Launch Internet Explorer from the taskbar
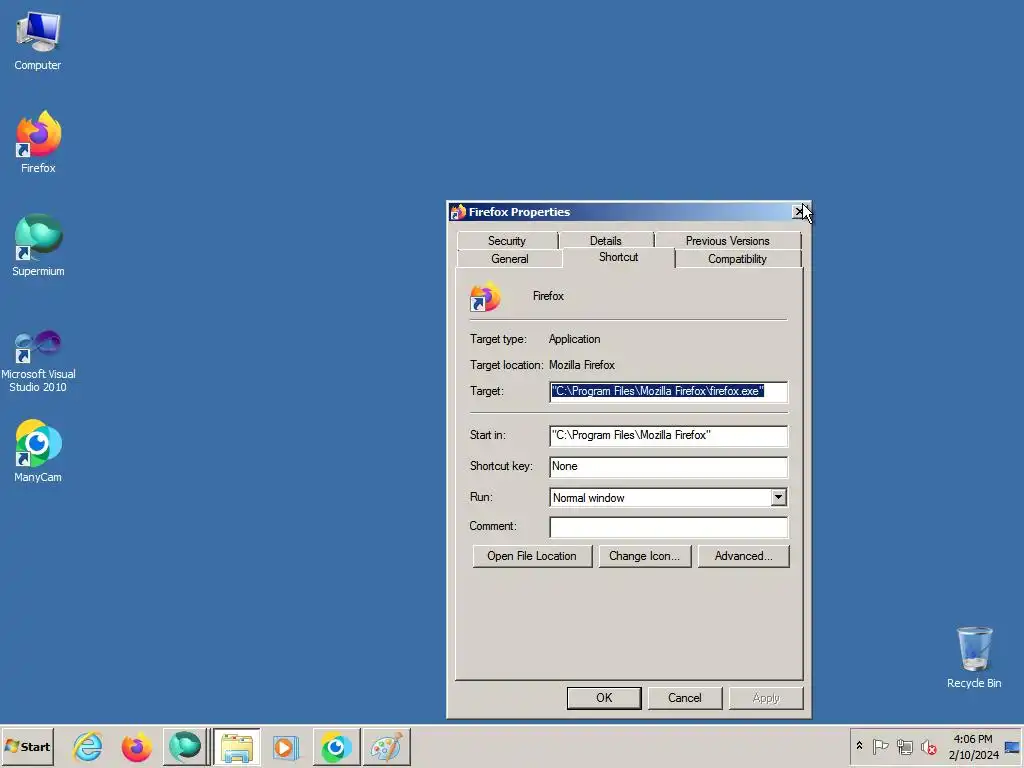1024x768 pixels. pos(88,746)
